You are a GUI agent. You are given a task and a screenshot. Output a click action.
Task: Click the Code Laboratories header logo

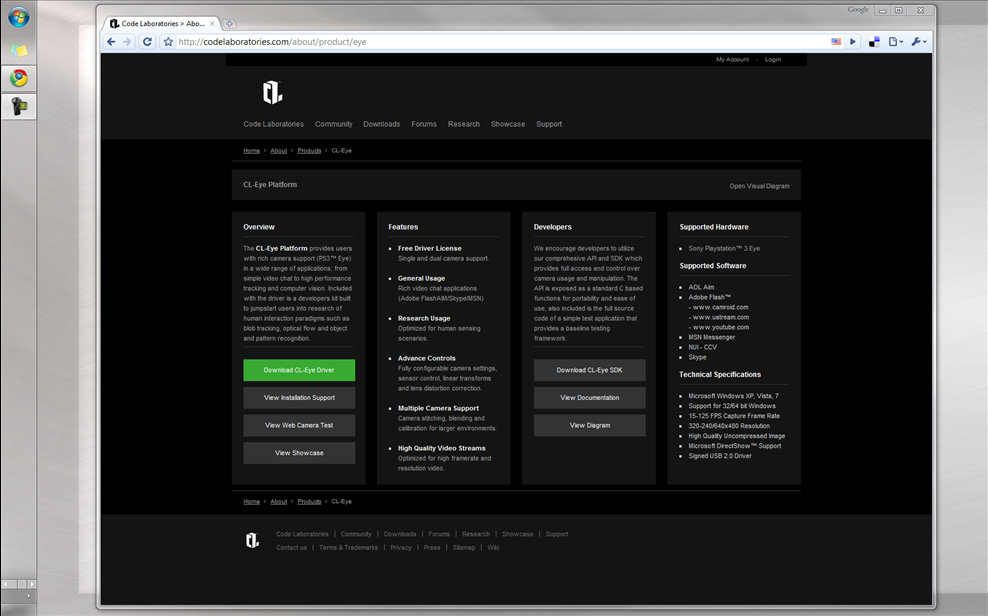tap(272, 93)
